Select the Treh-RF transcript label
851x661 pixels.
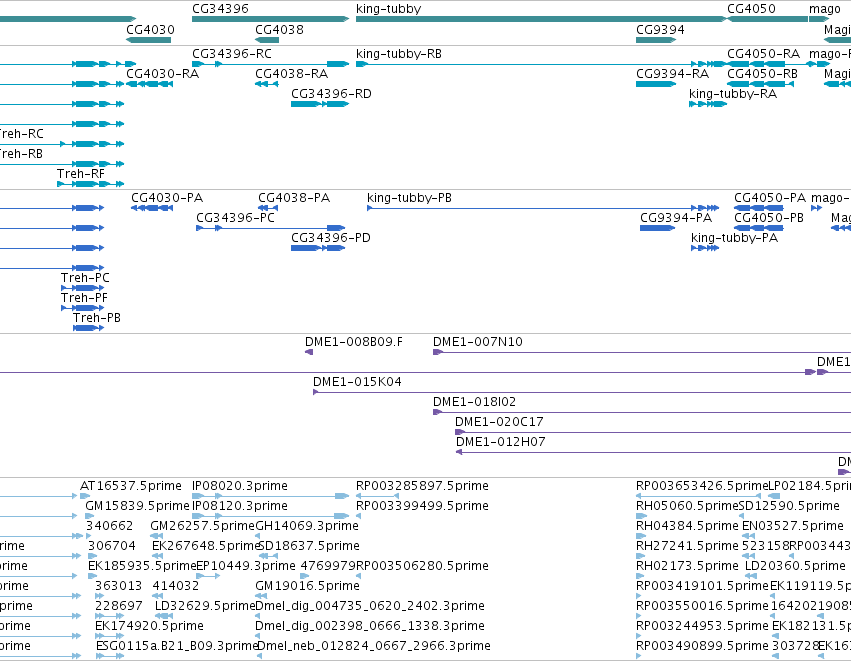81,174
